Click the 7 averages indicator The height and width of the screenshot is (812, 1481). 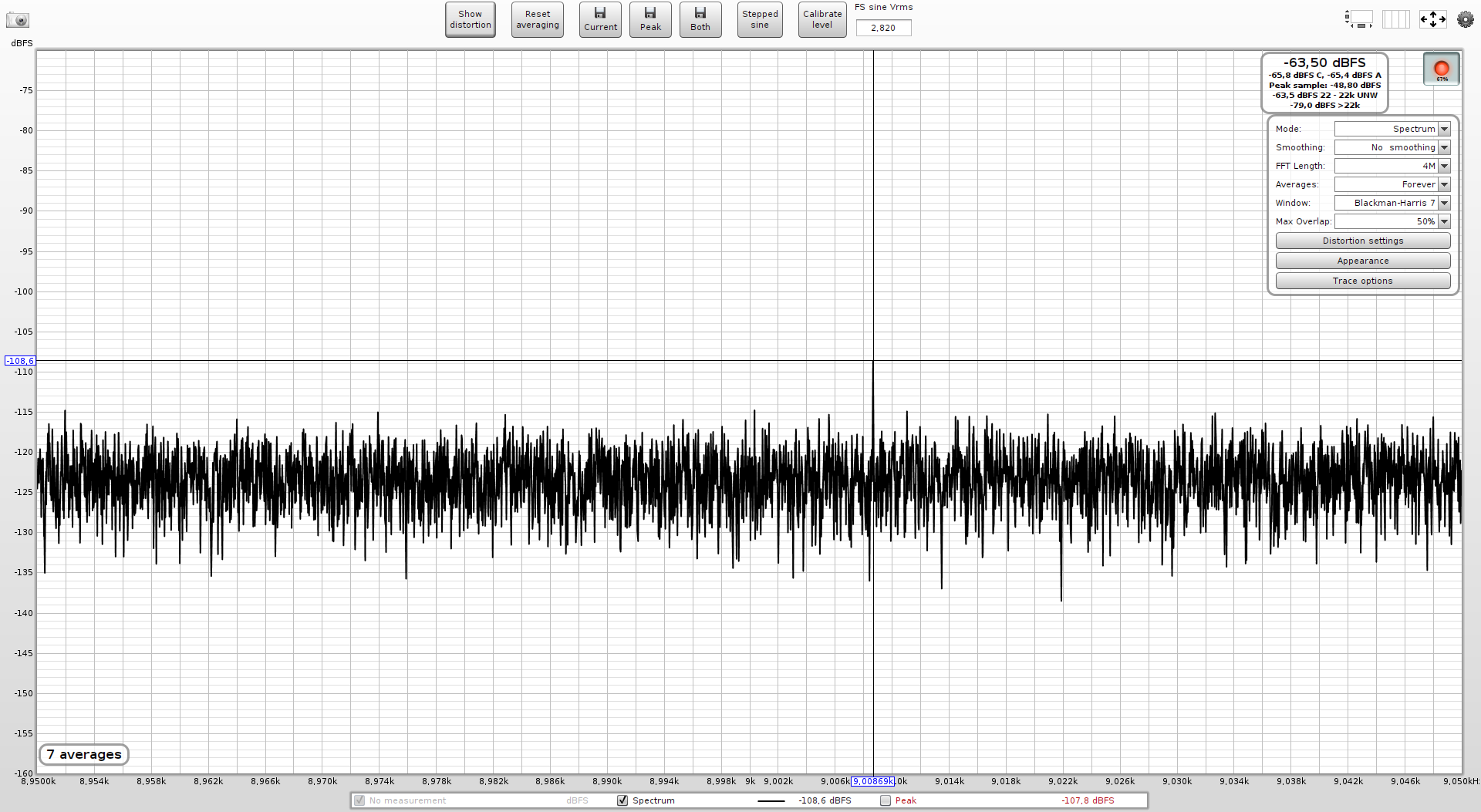tap(84, 754)
